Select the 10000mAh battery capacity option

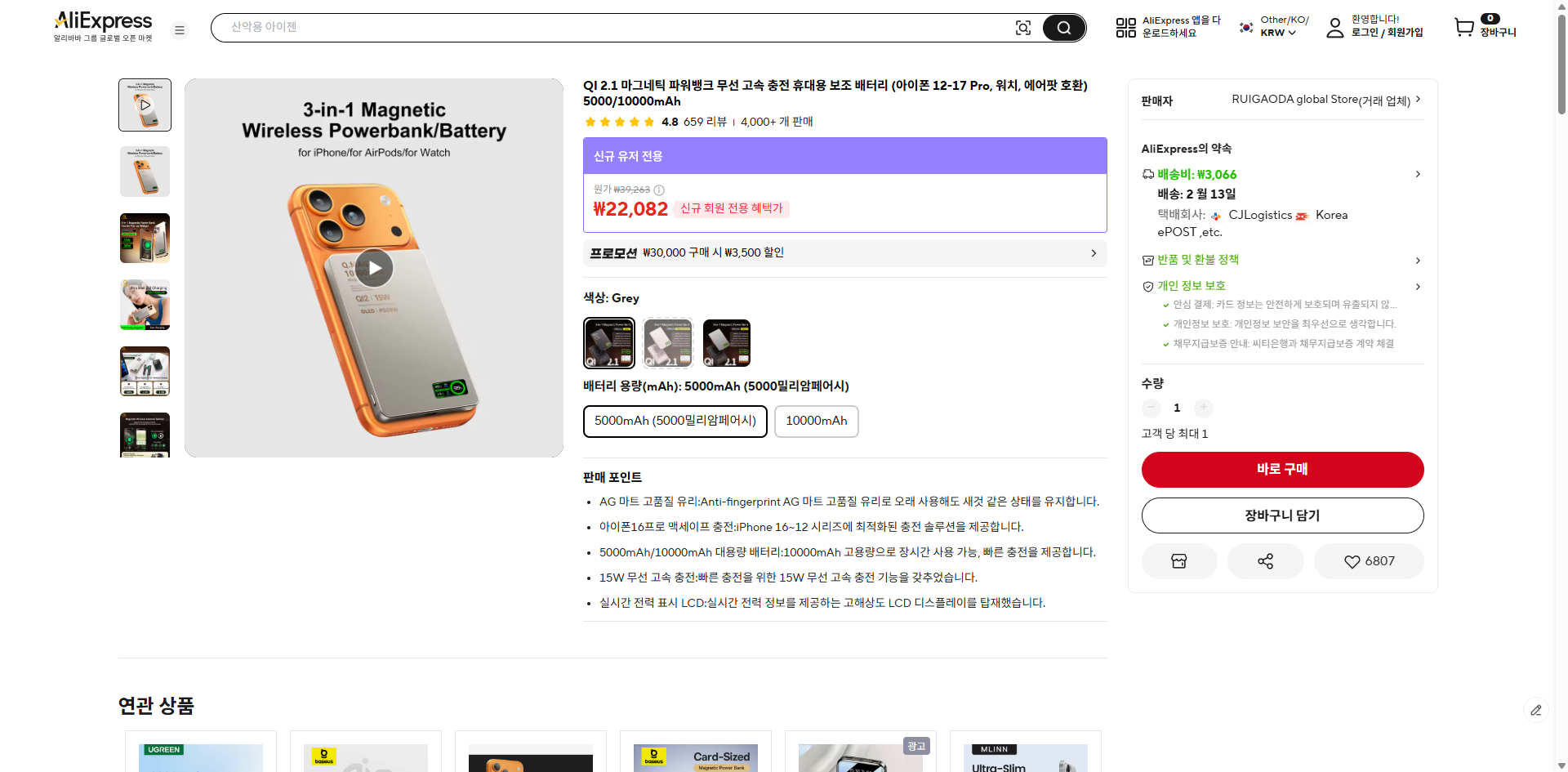(816, 422)
